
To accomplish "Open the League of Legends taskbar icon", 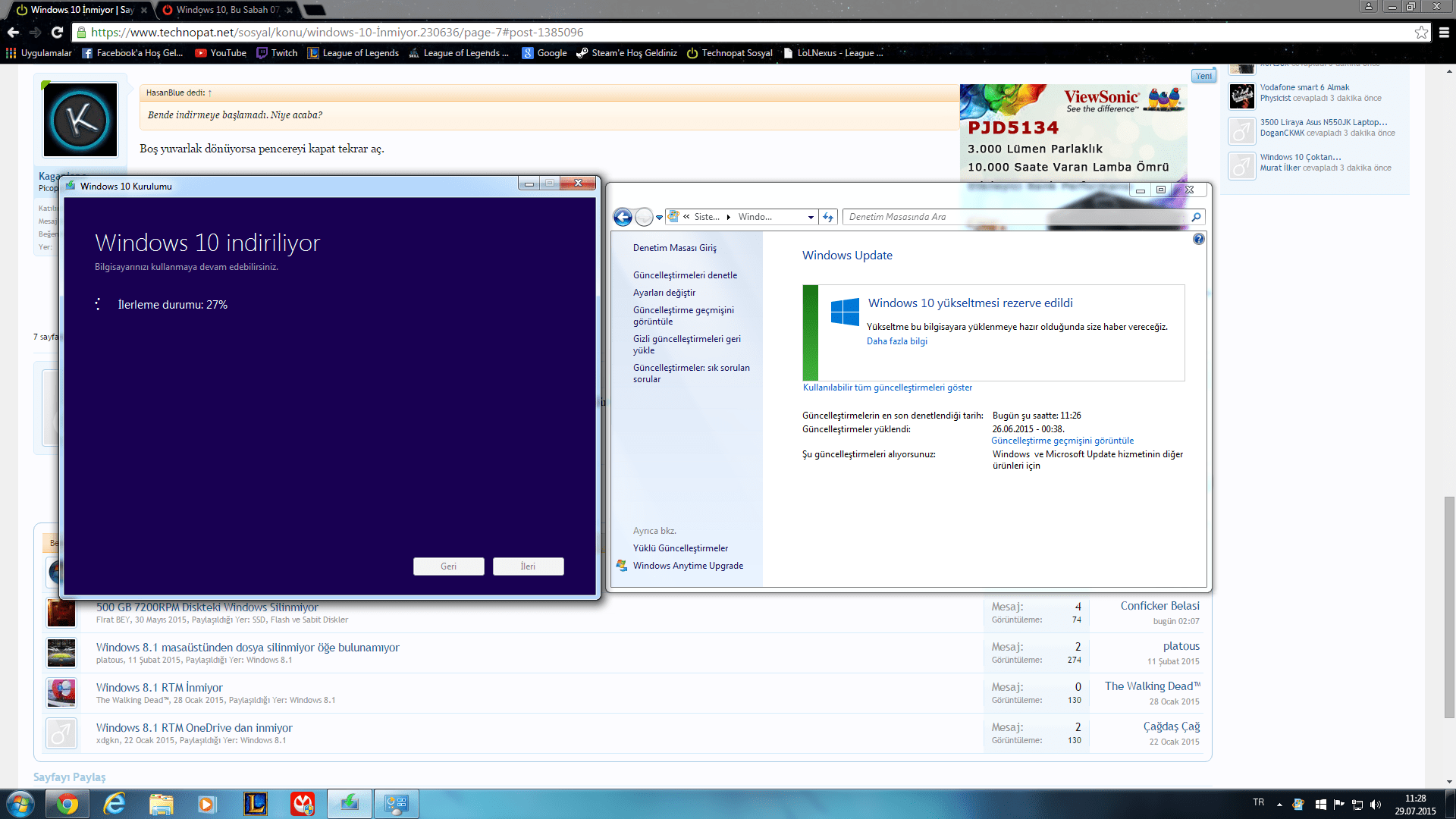I will coord(256,804).
